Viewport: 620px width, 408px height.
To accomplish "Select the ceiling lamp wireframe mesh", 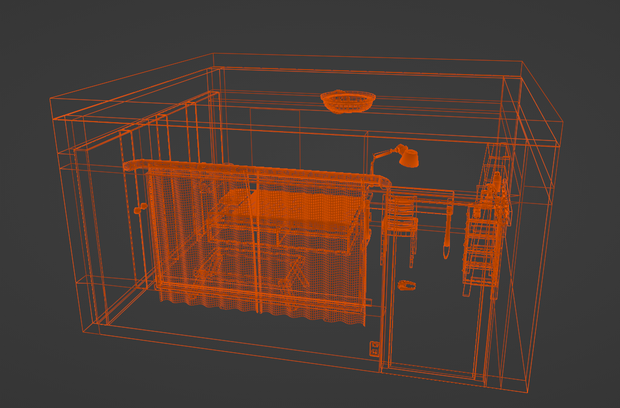I will click(348, 101).
